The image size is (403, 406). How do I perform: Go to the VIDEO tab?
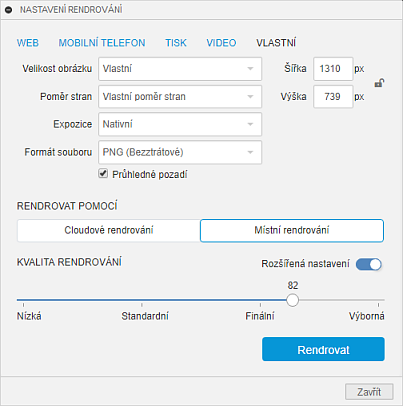221,43
